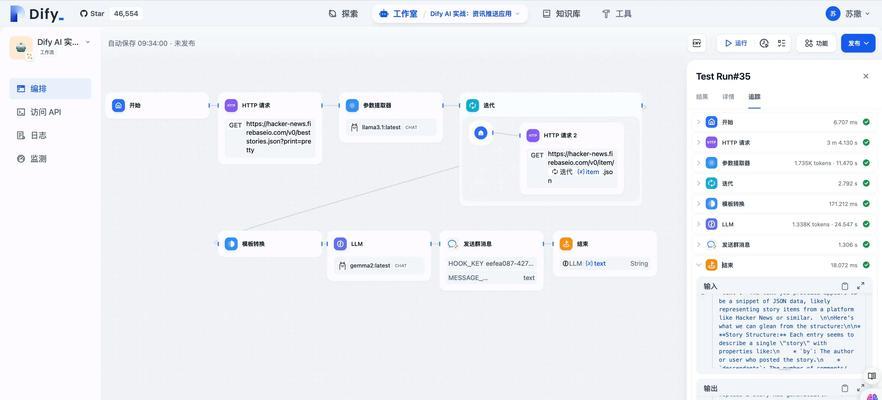Copy the 输入 section content
882x400 pixels.
[845, 286]
